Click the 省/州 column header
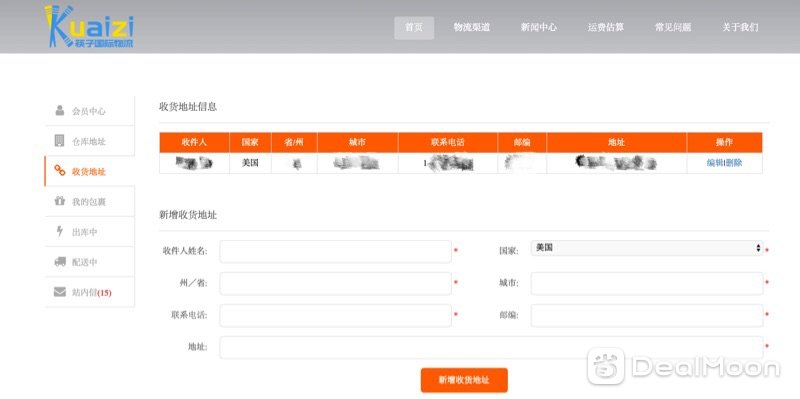This screenshot has height=399, width=800. click(294, 142)
